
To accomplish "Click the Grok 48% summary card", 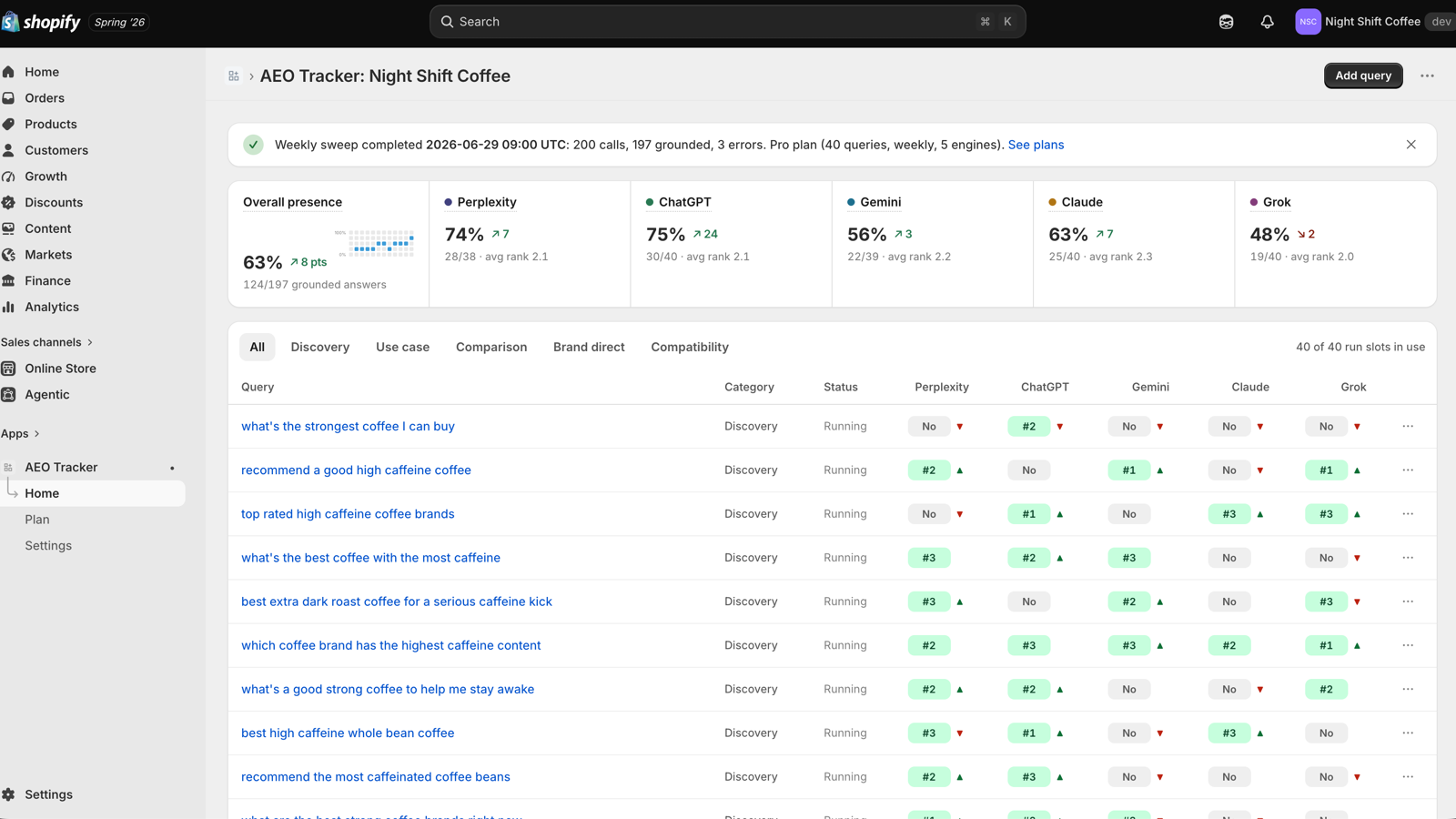I will click(x=1336, y=244).
